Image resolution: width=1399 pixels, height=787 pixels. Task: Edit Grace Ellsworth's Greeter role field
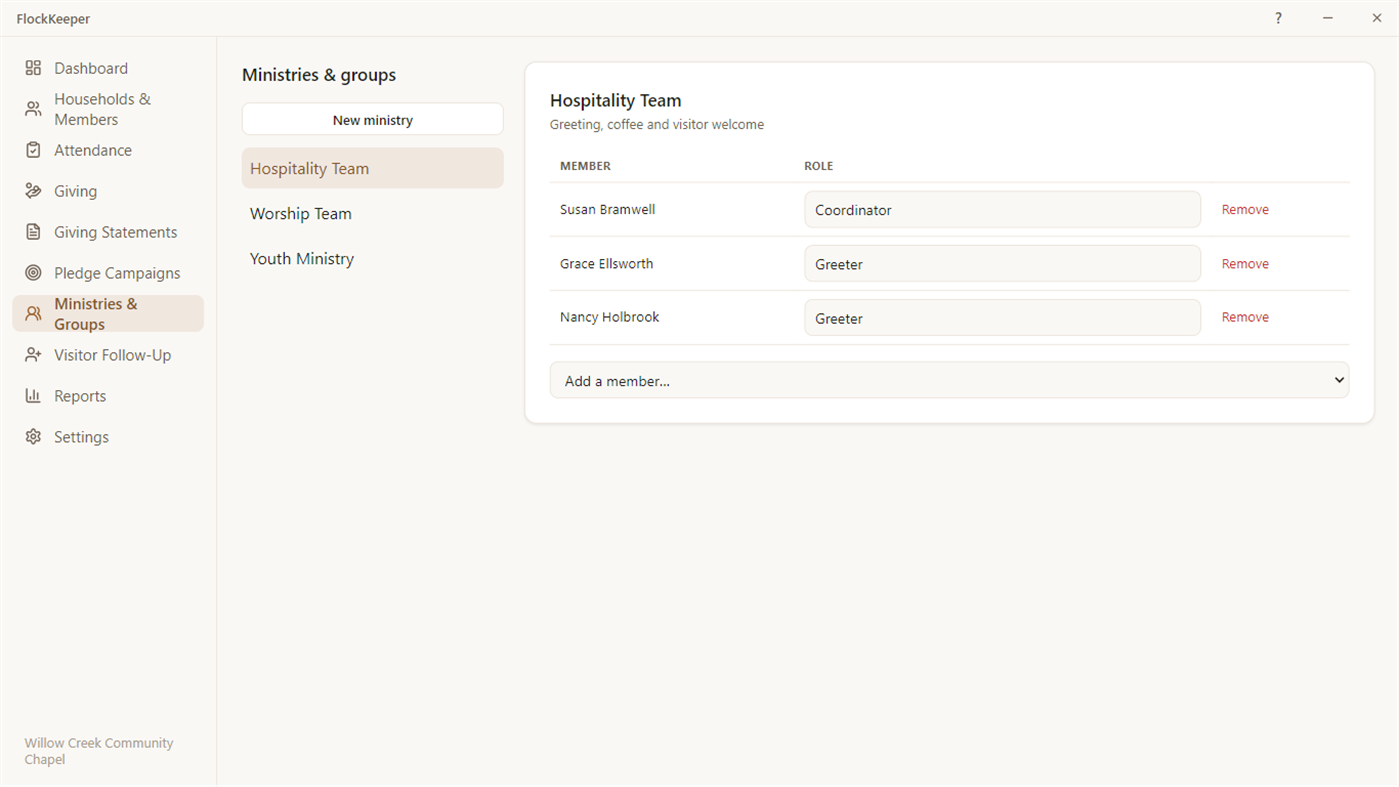1002,264
